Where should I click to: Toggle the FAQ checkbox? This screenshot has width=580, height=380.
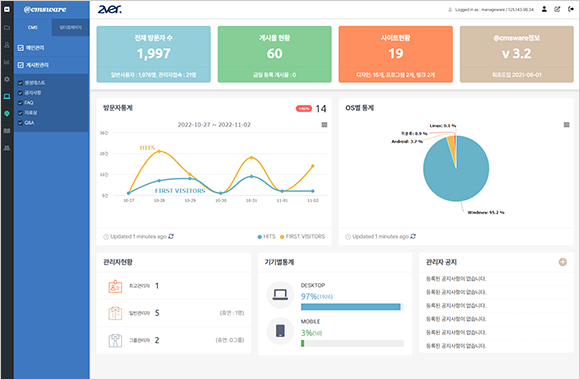pyautogui.click(x=20, y=102)
